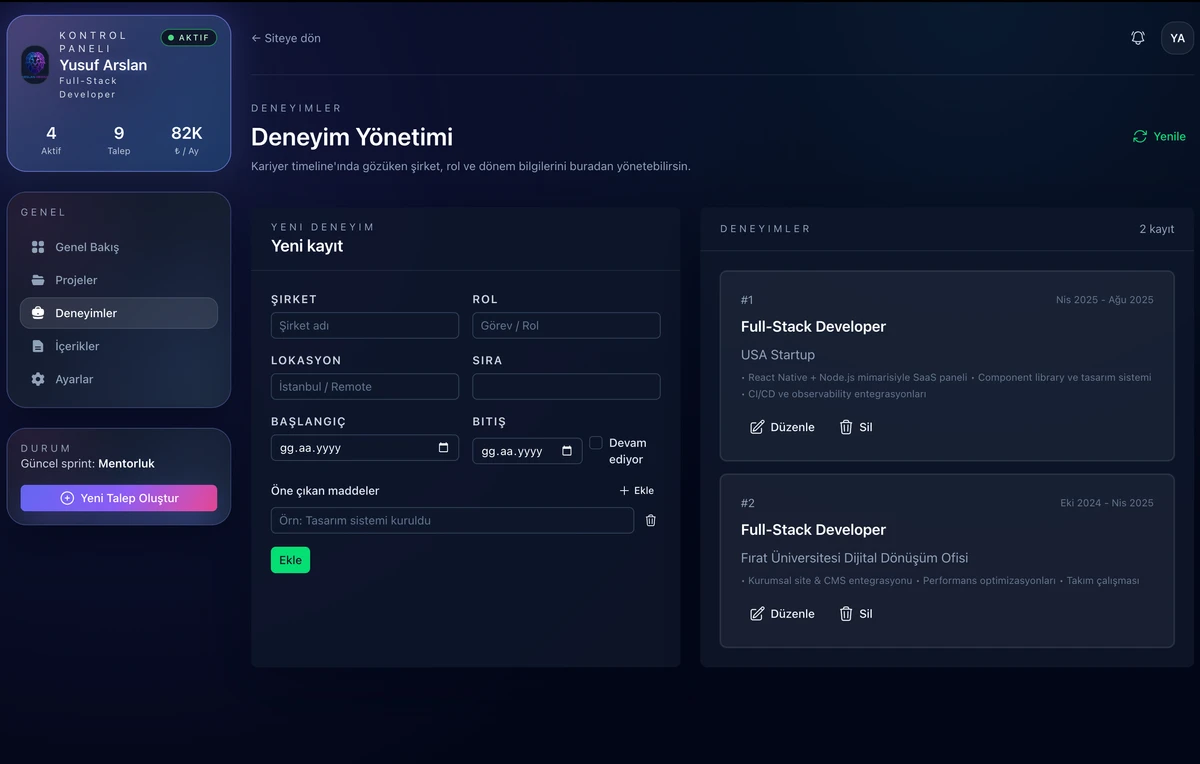This screenshot has width=1200, height=764.
Task: Click the notification bell icon
Action: pyautogui.click(x=1138, y=38)
